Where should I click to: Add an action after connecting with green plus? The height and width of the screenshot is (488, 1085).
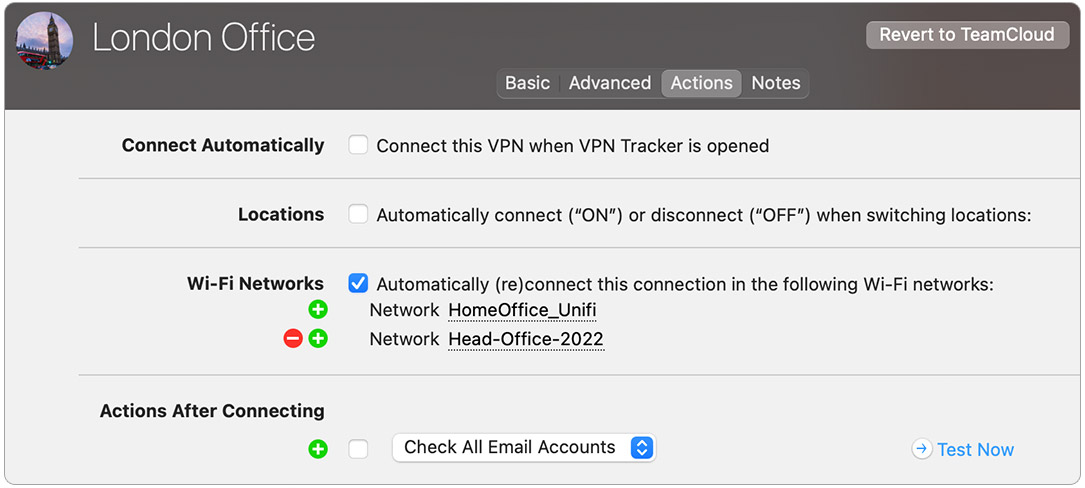[318, 449]
